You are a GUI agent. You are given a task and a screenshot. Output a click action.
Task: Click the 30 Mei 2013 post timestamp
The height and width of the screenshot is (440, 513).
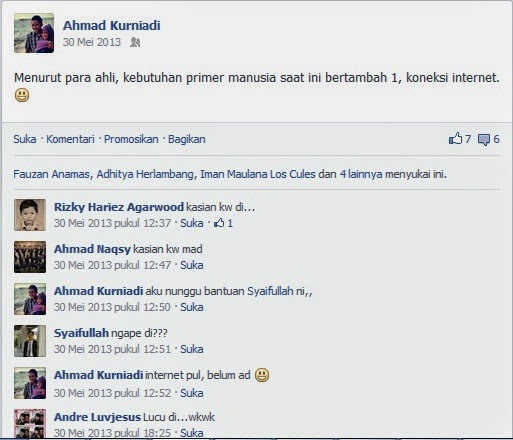tap(92, 42)
